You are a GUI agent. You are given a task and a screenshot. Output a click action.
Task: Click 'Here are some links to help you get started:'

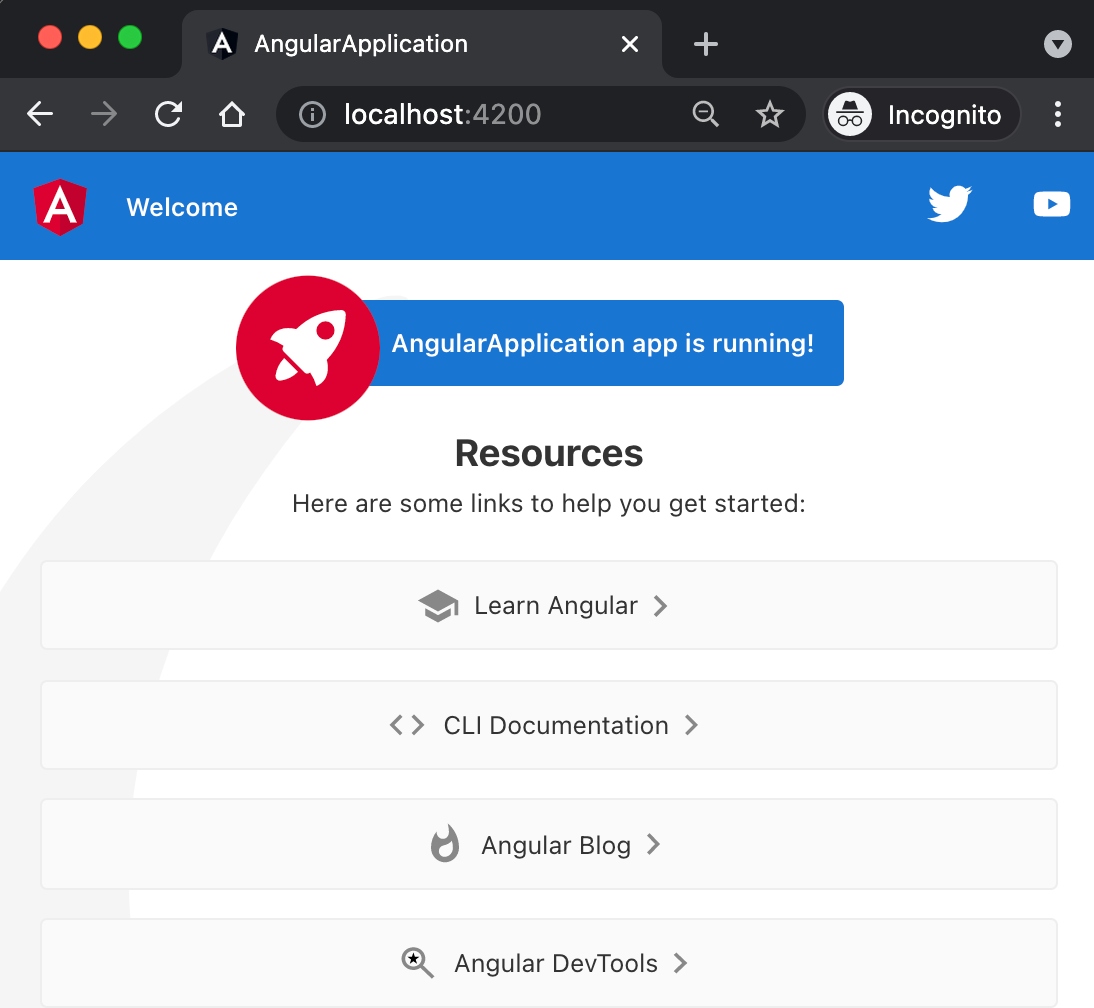tap(549, 503)
